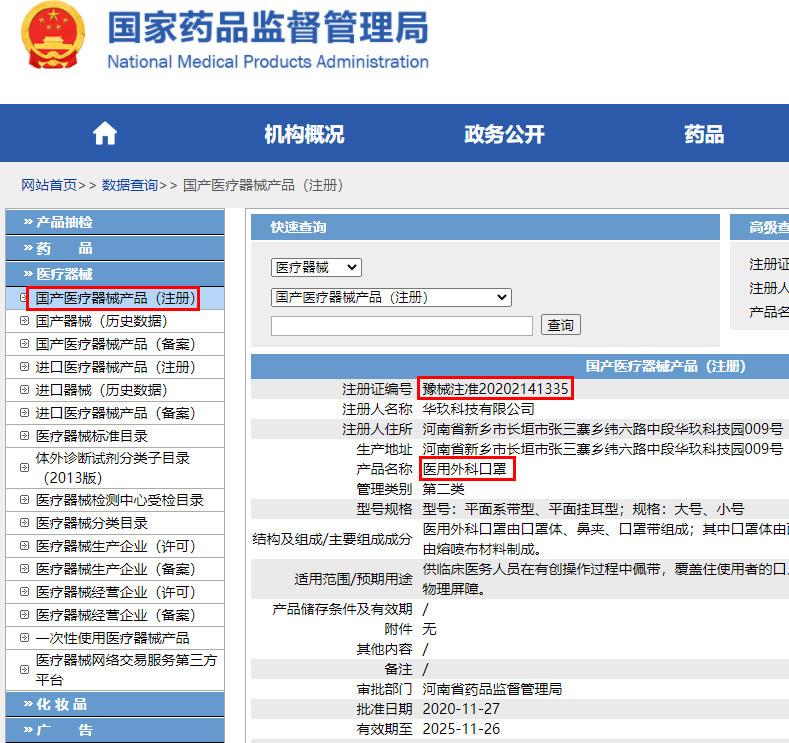Expand 产品抽检 sidebar section
This screenshot has height=743, width=789.
115,222
